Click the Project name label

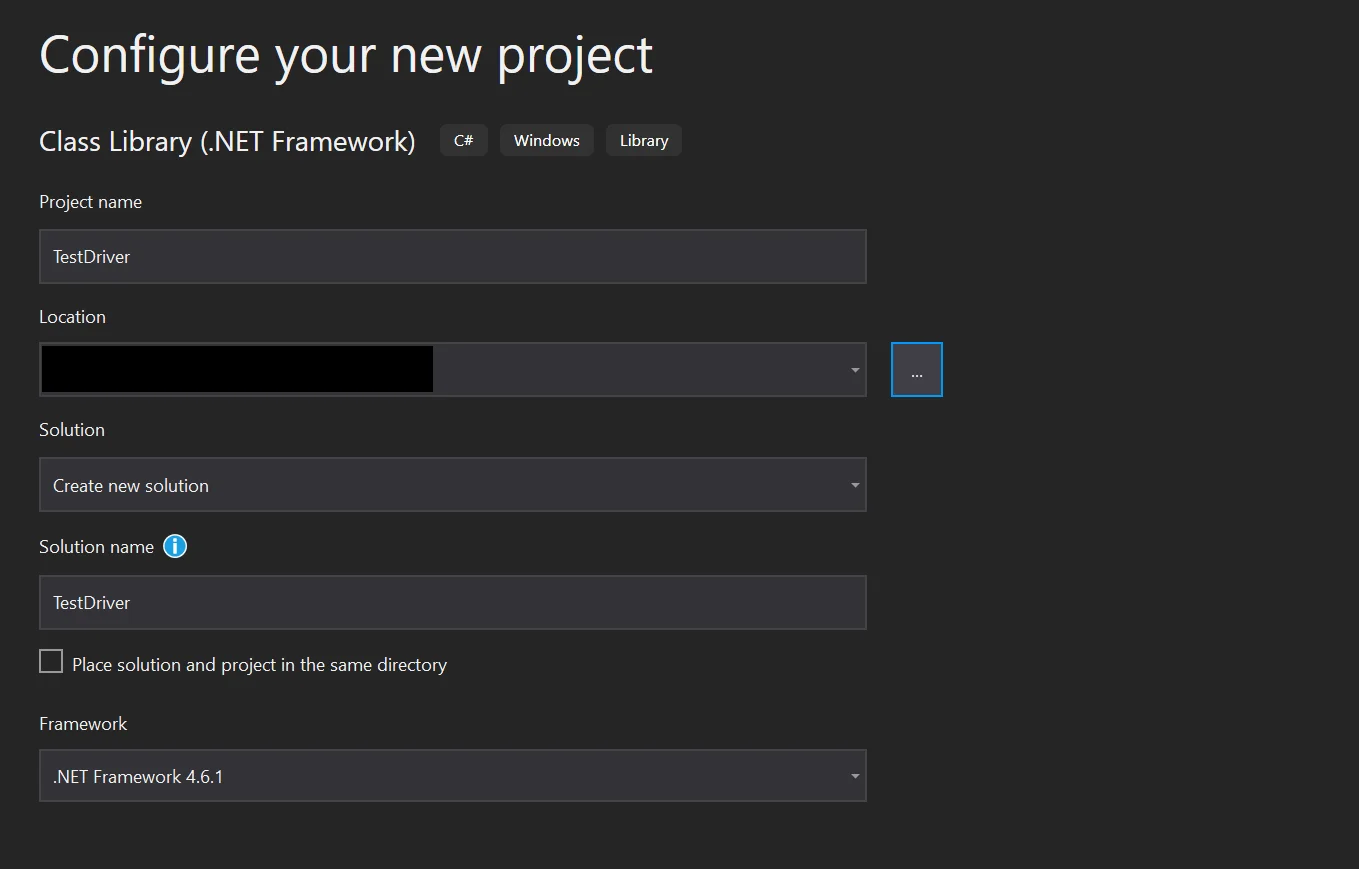point(90,202)
